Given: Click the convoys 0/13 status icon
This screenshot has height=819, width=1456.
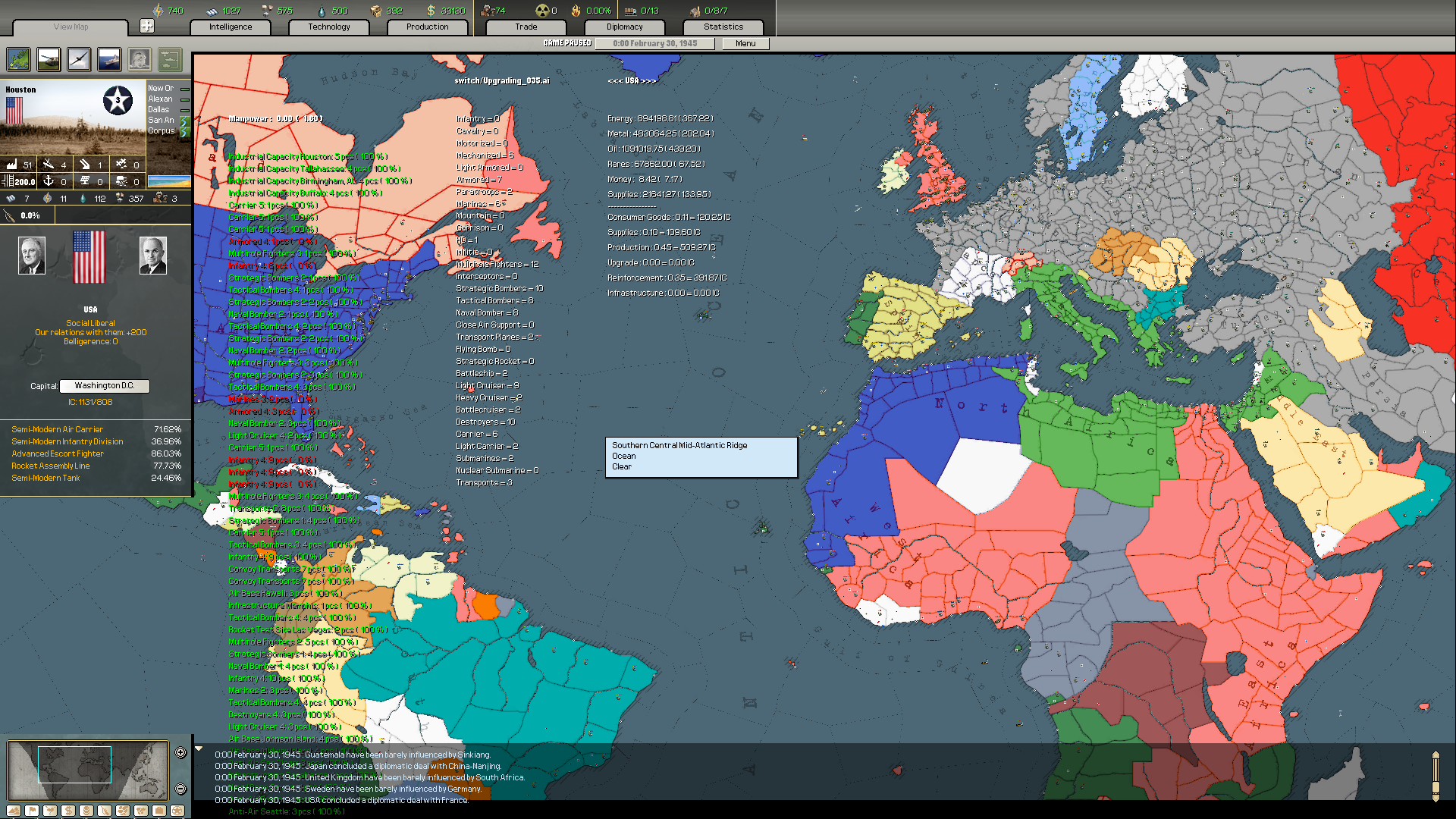Looking at the screenshot, I should pos(630,11).
